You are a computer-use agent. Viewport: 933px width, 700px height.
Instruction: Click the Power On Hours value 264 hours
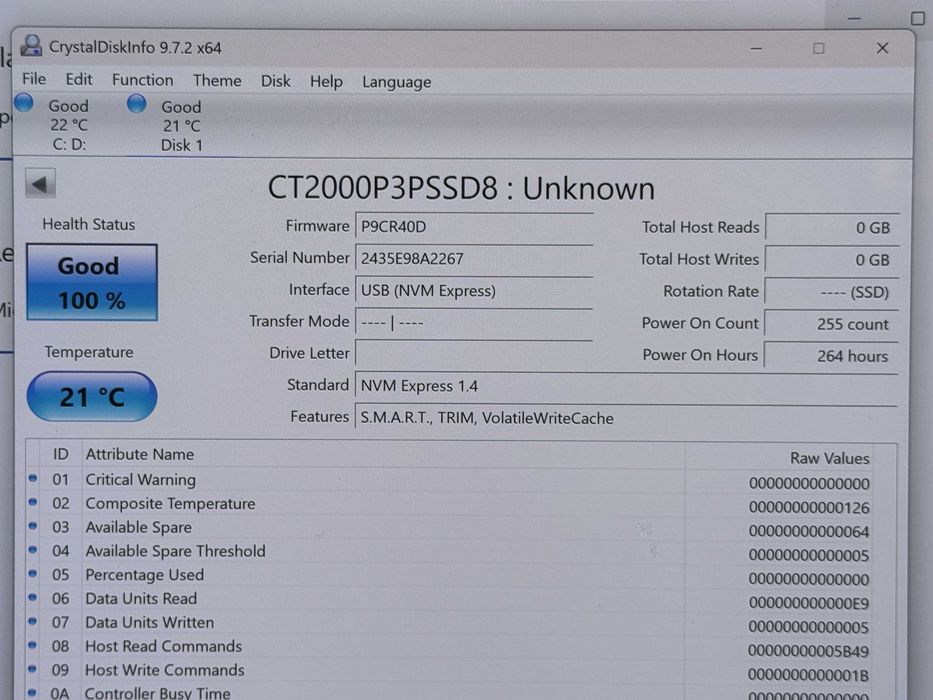831,356
